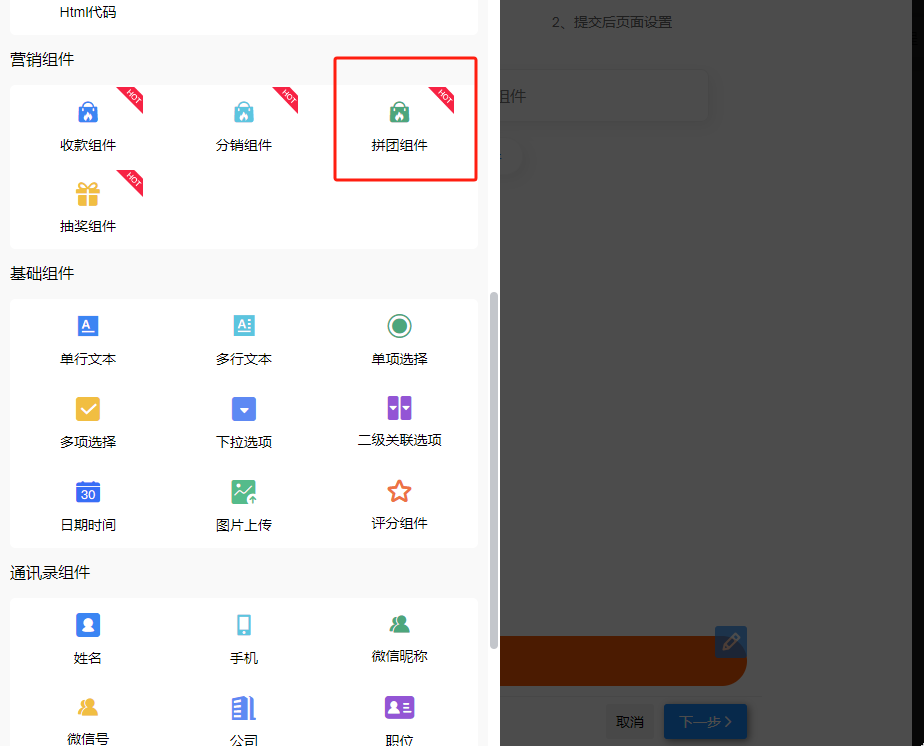Insert the 多行文本 multi-line text icon

tap(244, 325)
